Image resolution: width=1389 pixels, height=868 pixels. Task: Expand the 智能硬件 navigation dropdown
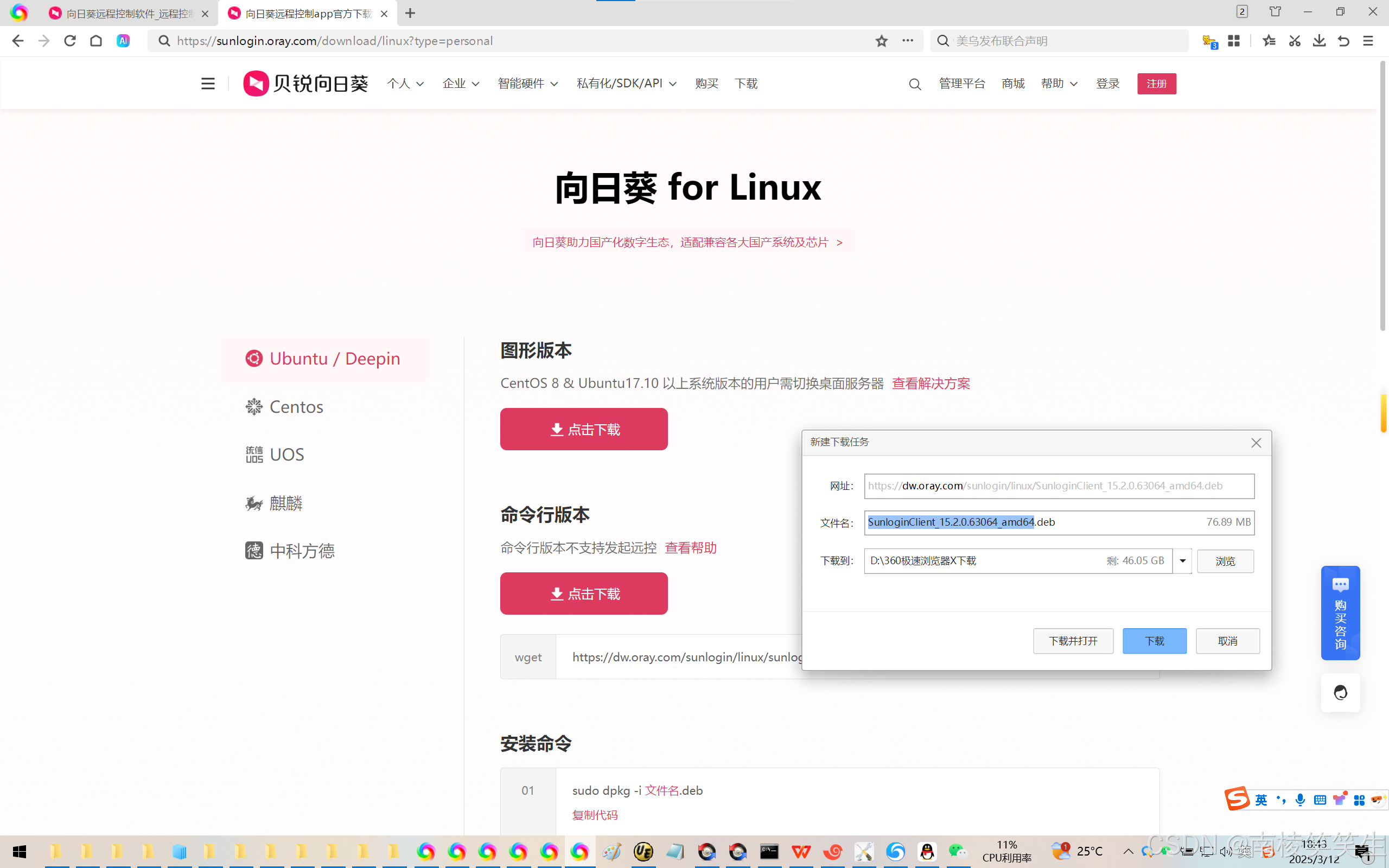click(528, 84)
